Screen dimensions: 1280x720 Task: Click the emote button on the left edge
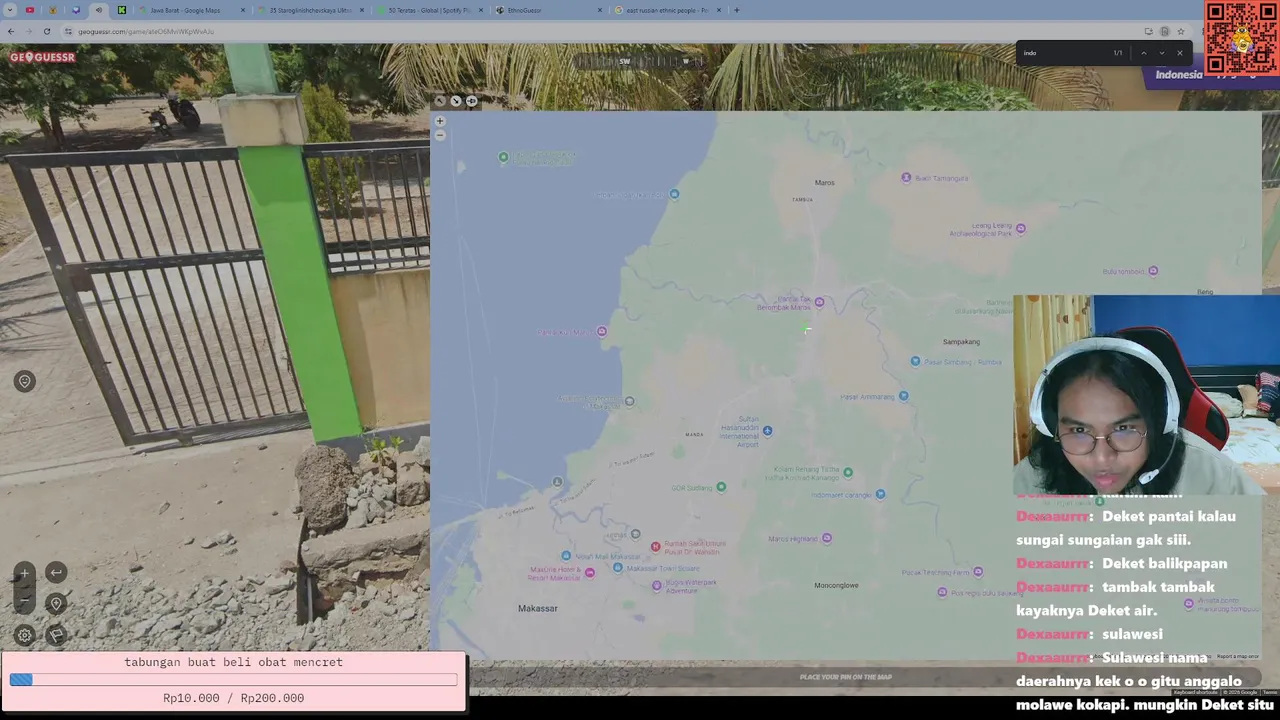click(25, 381)
